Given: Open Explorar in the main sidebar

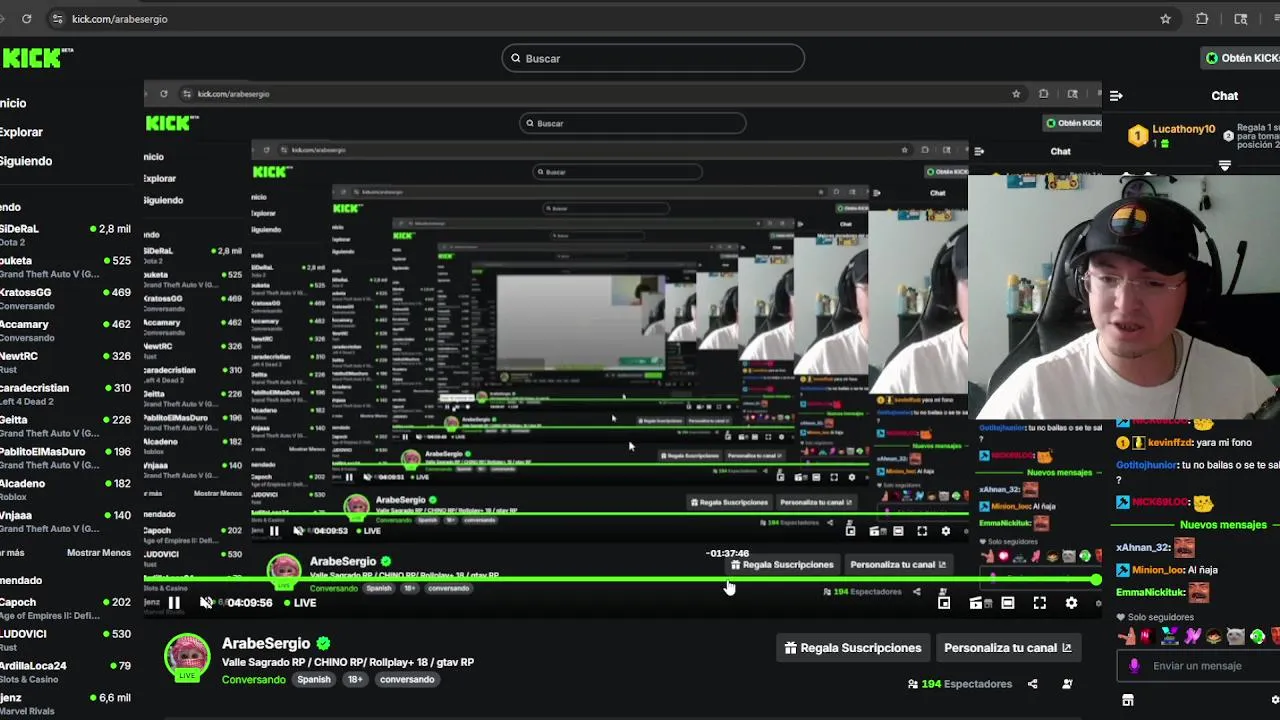Looking at the screenshot, I should 21,132.
